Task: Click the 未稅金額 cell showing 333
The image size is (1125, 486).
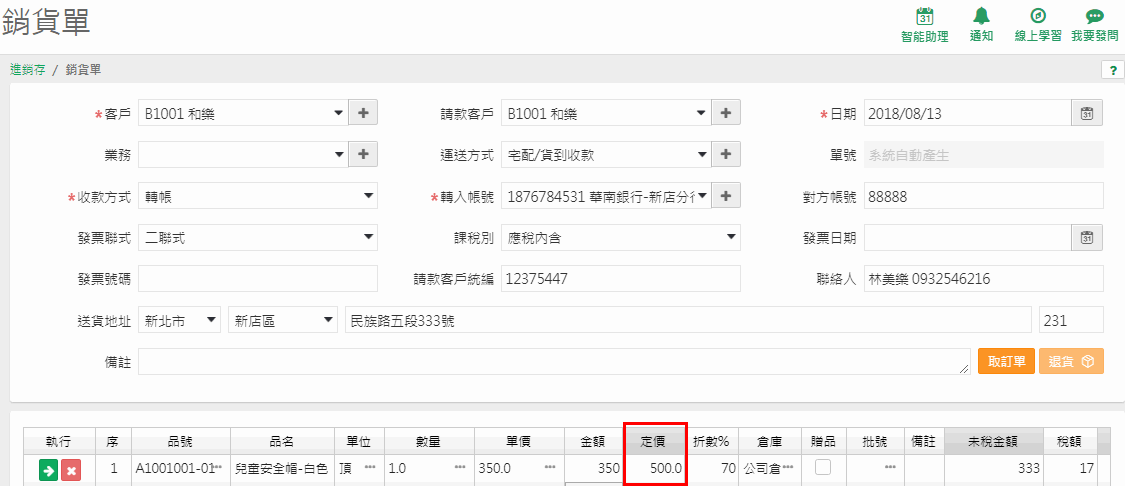Action: point(994,469)
